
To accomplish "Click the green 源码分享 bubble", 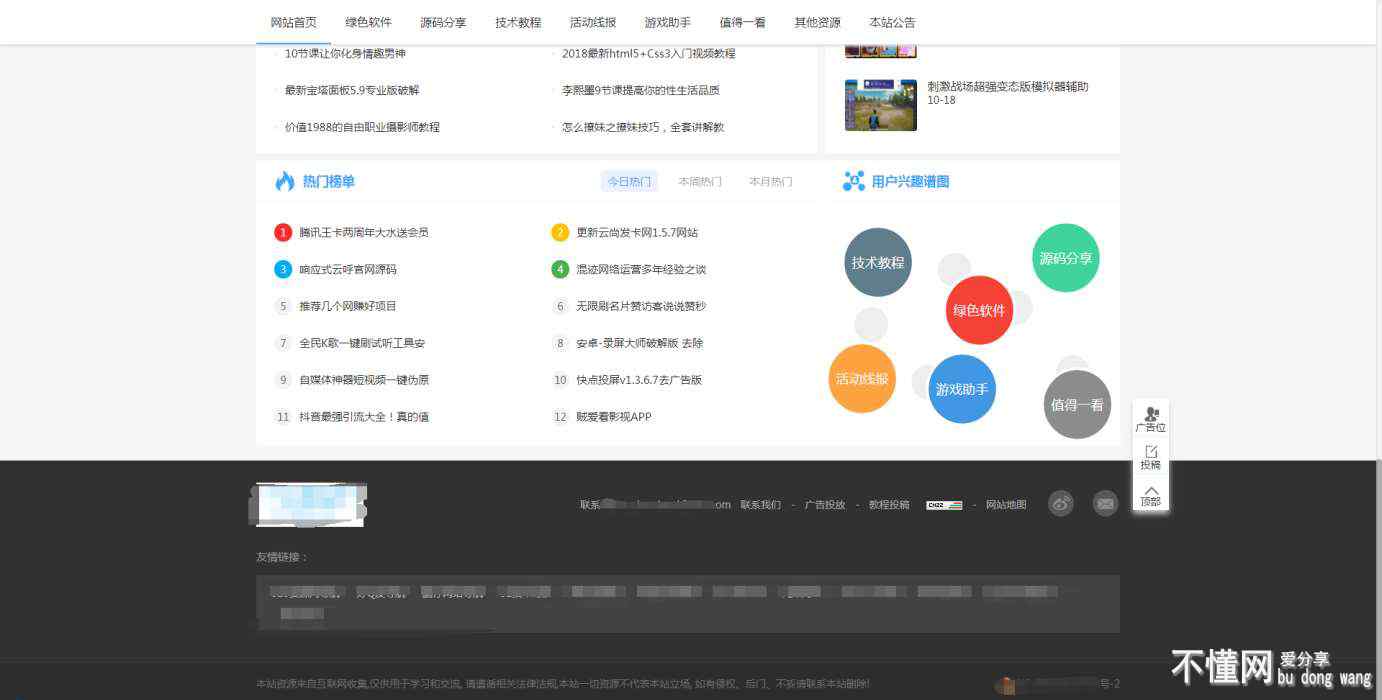I will 1065,258.
